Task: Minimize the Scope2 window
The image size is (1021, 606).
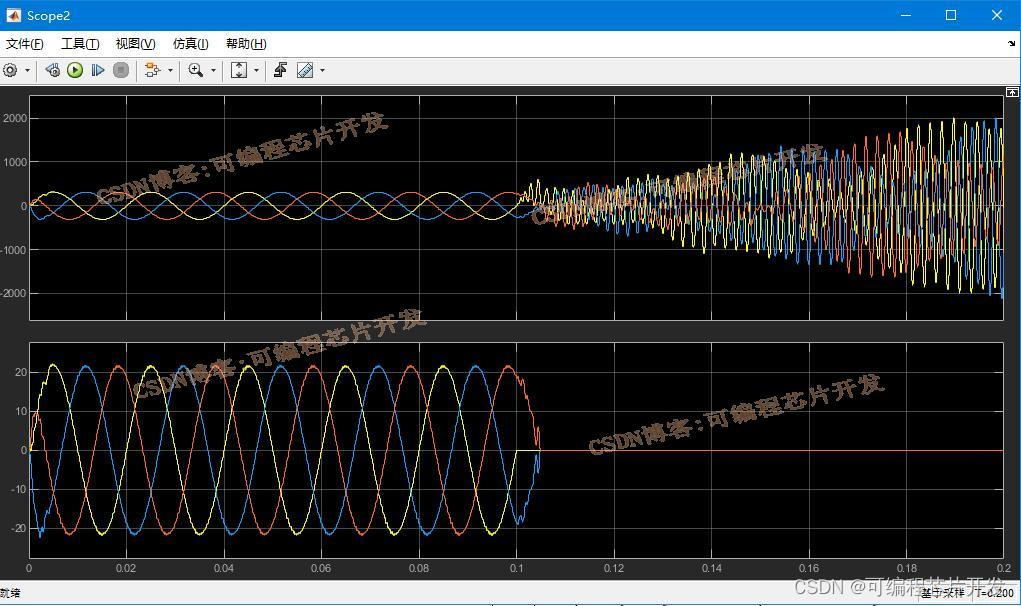Action: [x=906, y=15]
